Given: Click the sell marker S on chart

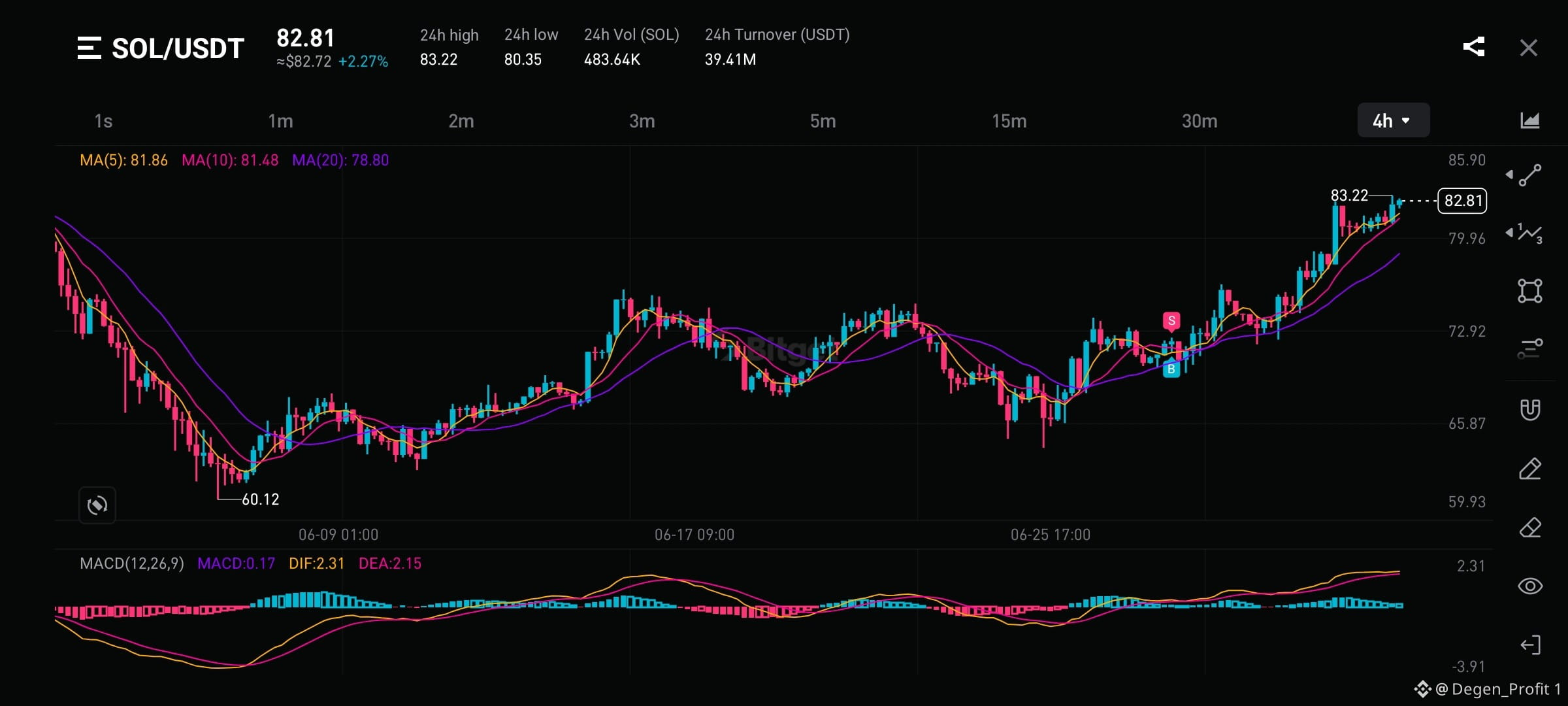Looking at the screenshot, I should 1171,321.
